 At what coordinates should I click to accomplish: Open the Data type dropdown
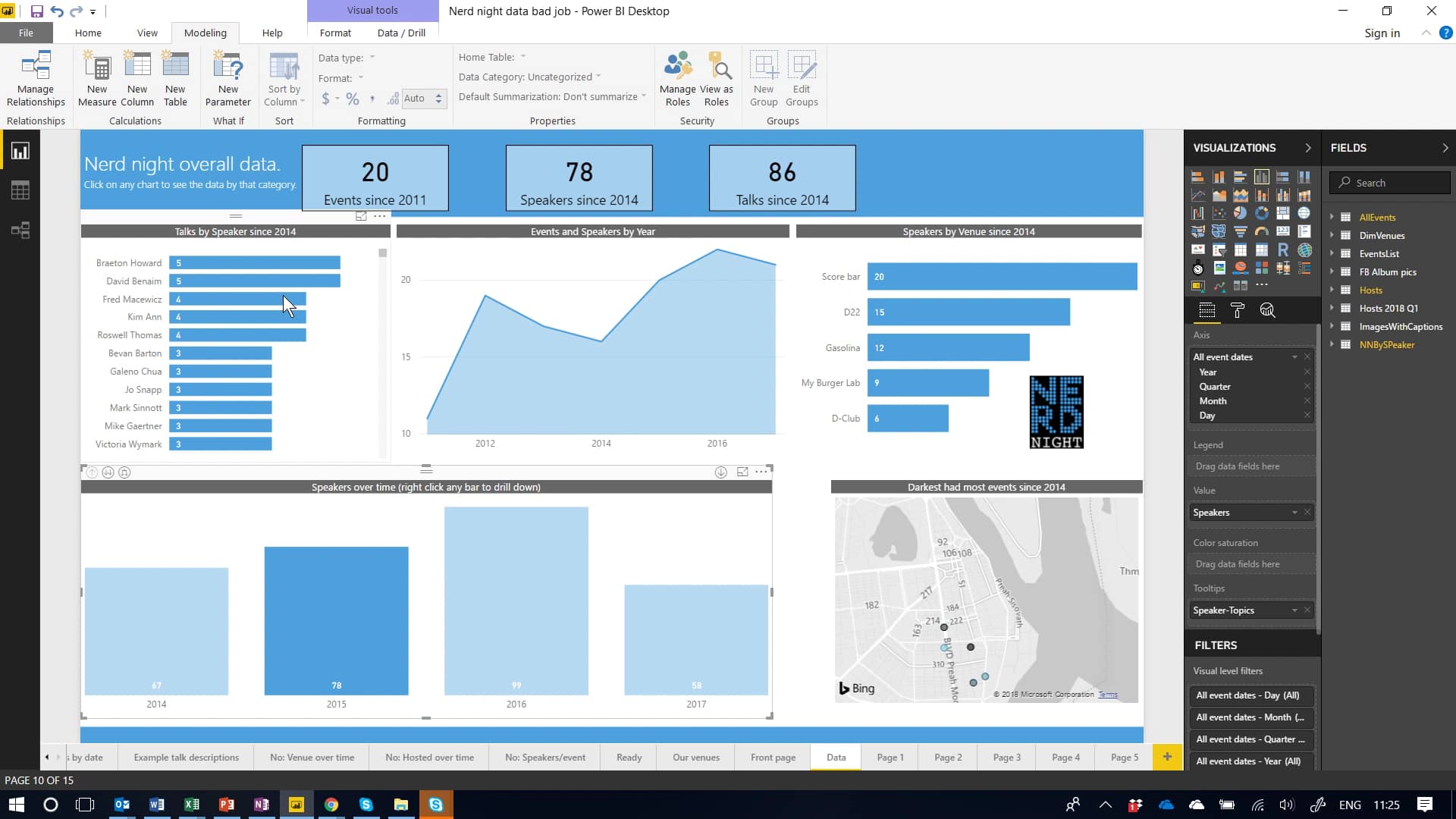[x=372, y=58]
